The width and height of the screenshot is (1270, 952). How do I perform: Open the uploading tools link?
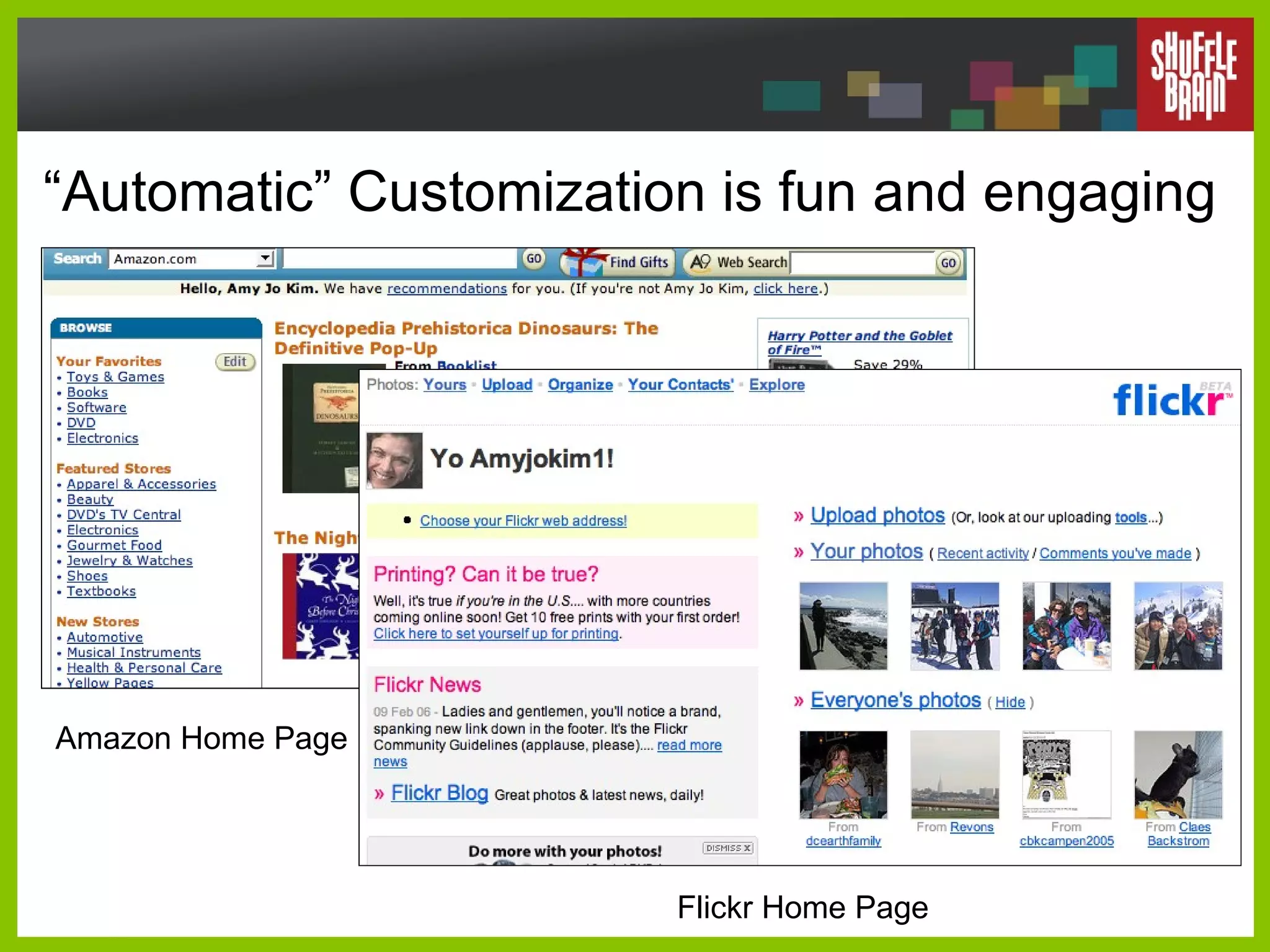[x=1131, y=518]
